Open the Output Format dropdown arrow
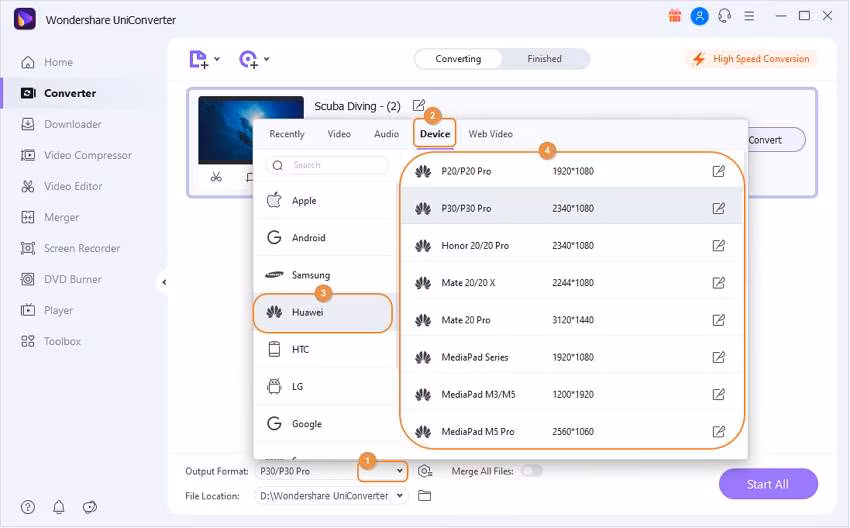Image resolution: width=850 pixels, height=528 pixels. [x=400, y=471]
